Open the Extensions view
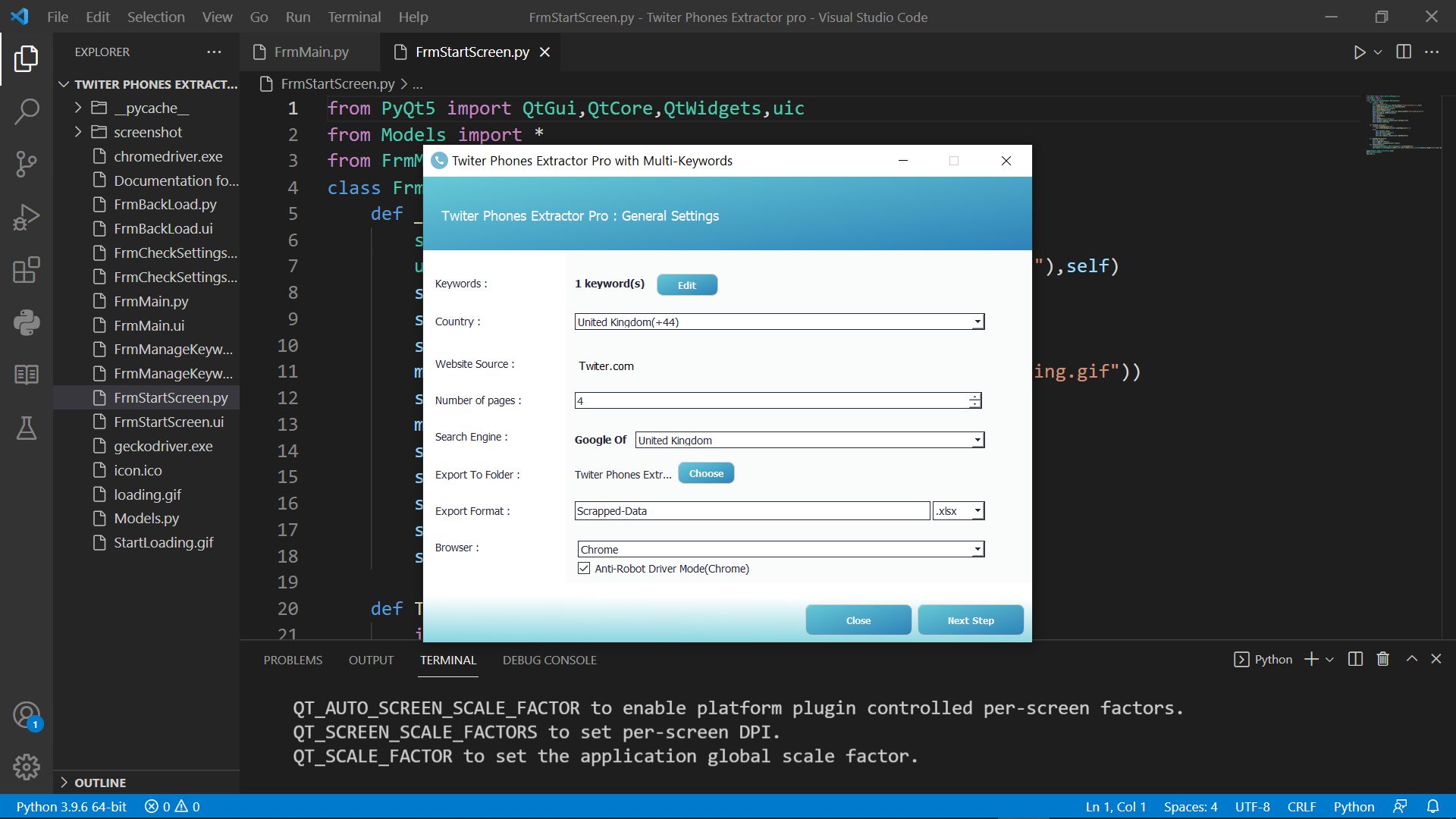This screenshot has height=819, width=1456. point(27,270)
